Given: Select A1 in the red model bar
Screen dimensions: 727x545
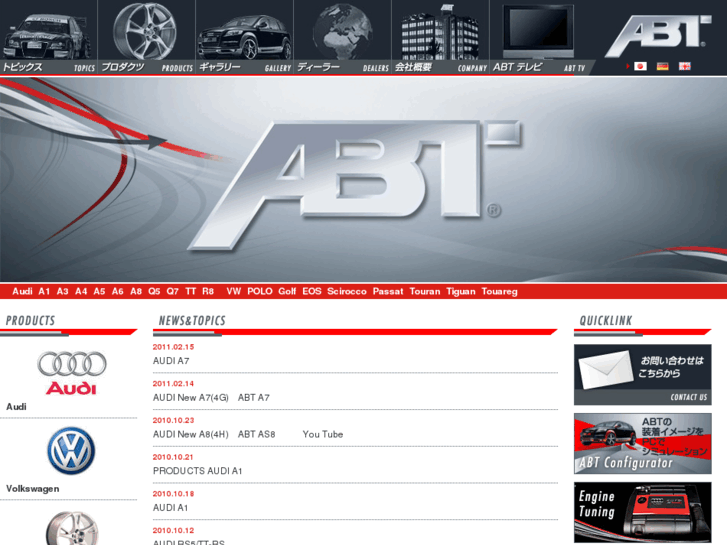Looking at the screenshot, I should [x=44, y=291].
